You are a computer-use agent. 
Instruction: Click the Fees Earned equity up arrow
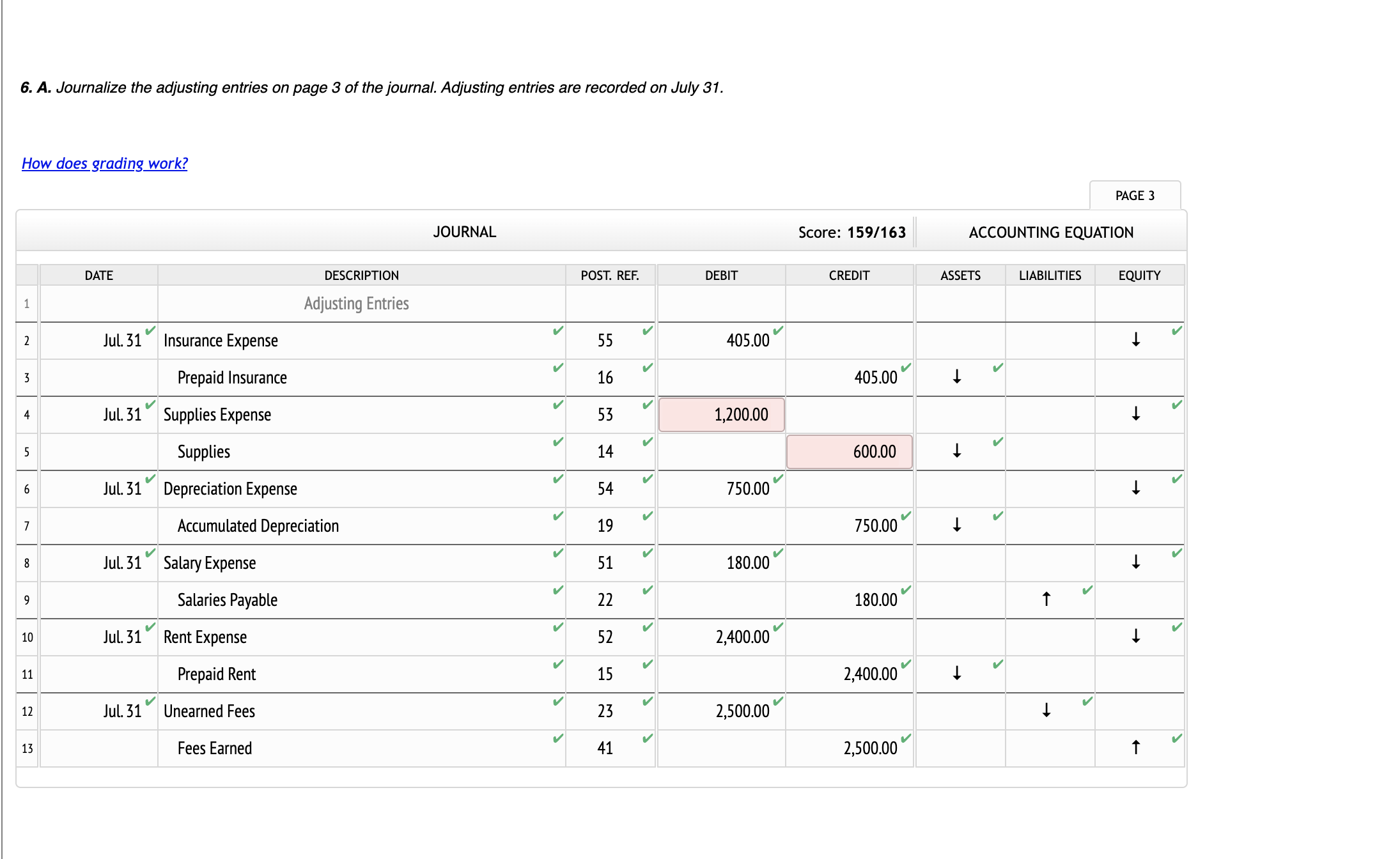pyautogui.click(x=1135, y=747)
